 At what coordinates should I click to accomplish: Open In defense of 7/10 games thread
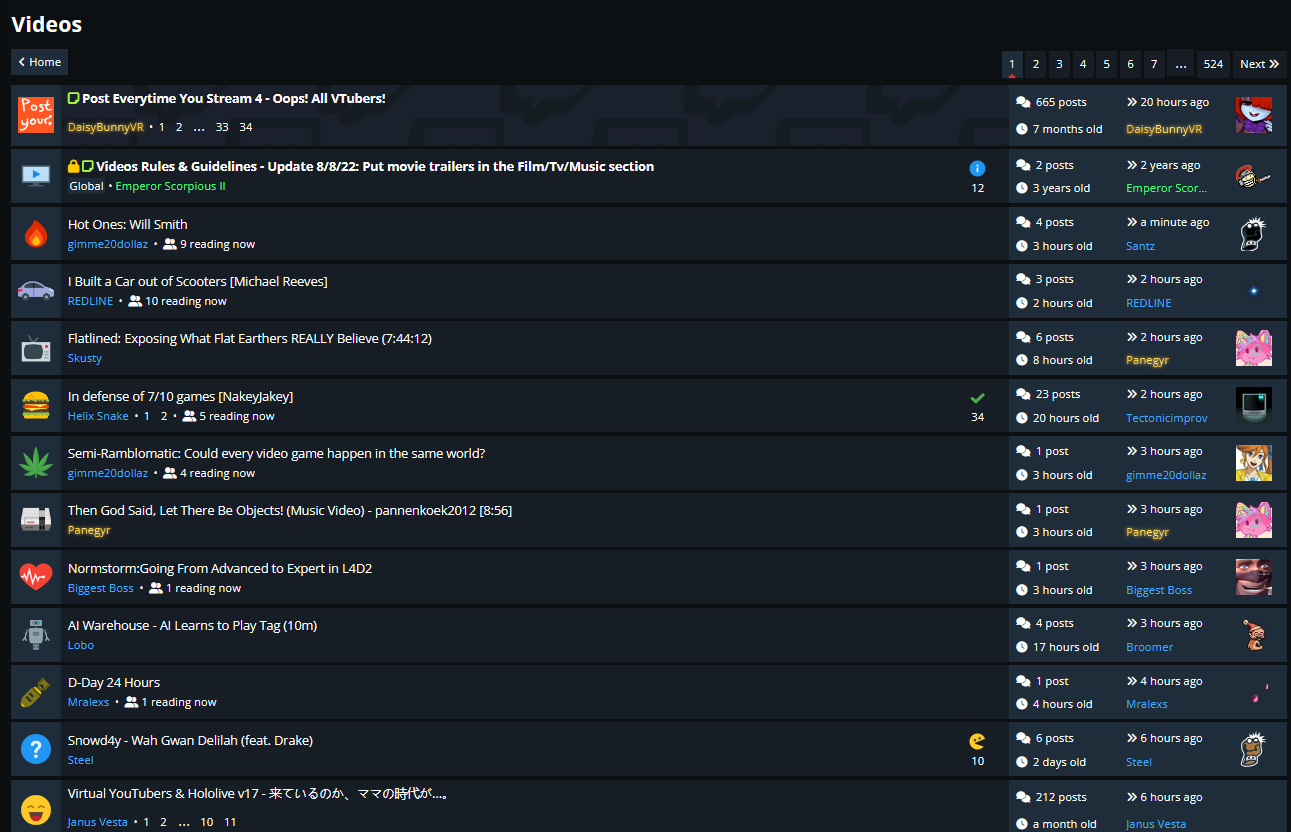click(x=180, y=396)
